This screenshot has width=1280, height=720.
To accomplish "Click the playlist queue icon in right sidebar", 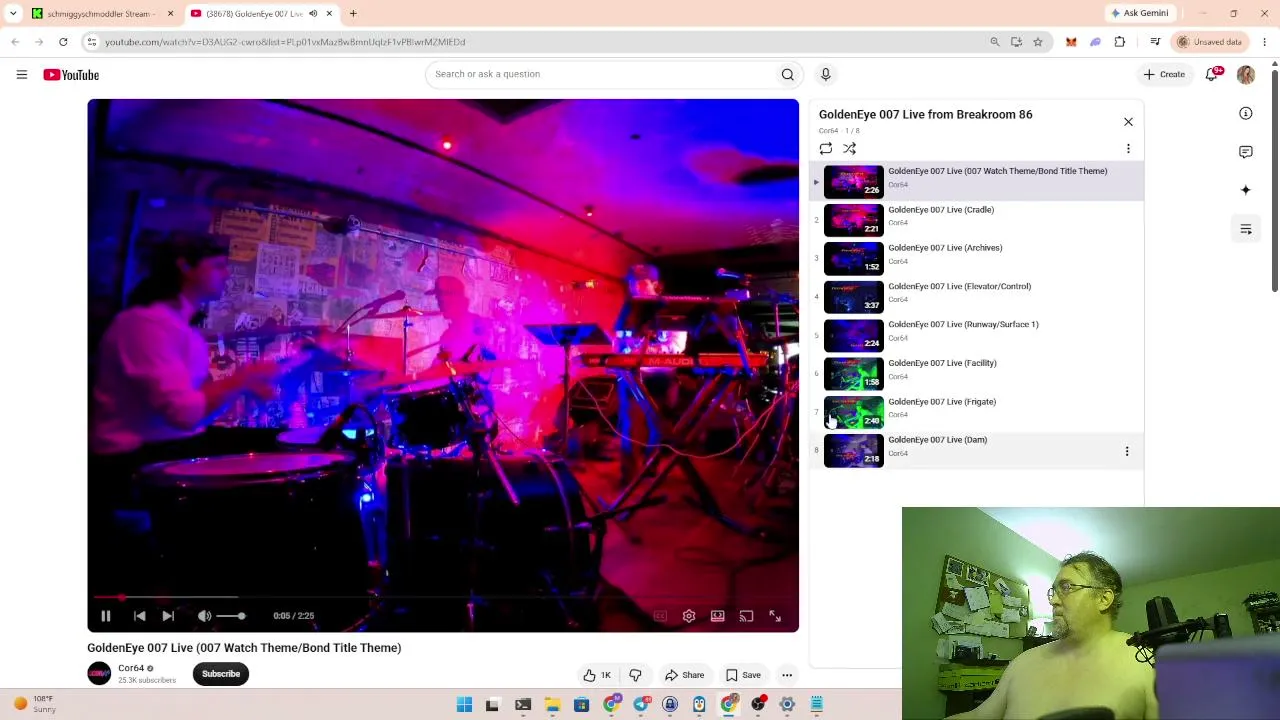I will coord(1246,229).
